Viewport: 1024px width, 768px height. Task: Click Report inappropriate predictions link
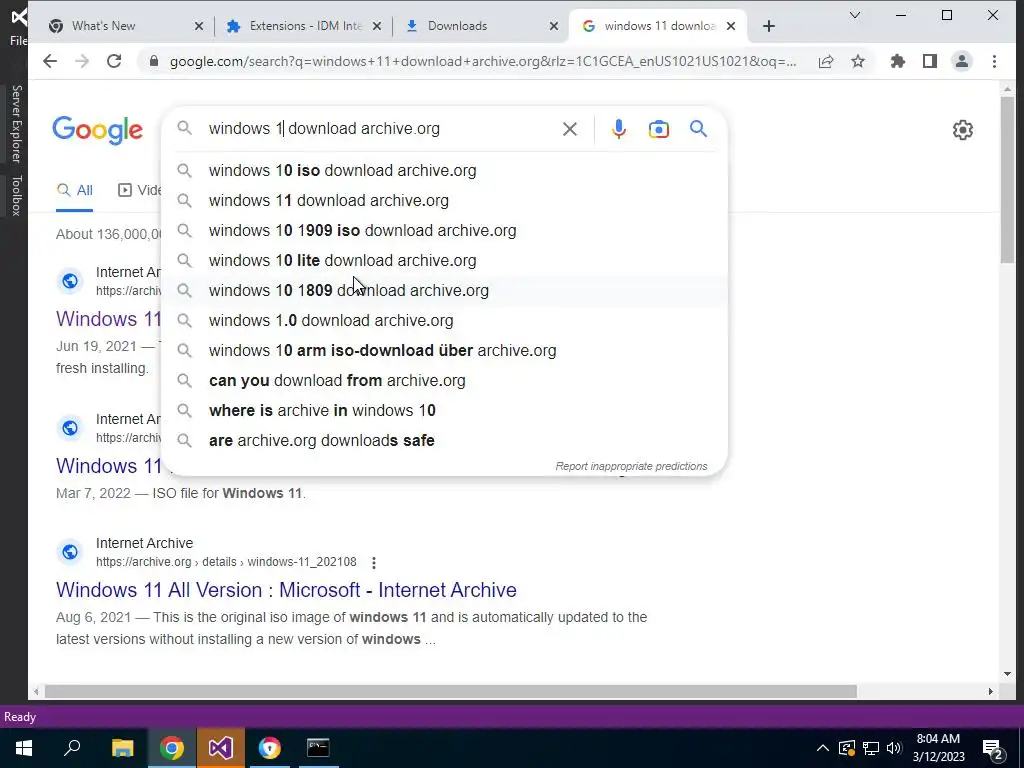pyautogui.click(x=632, y=466)
